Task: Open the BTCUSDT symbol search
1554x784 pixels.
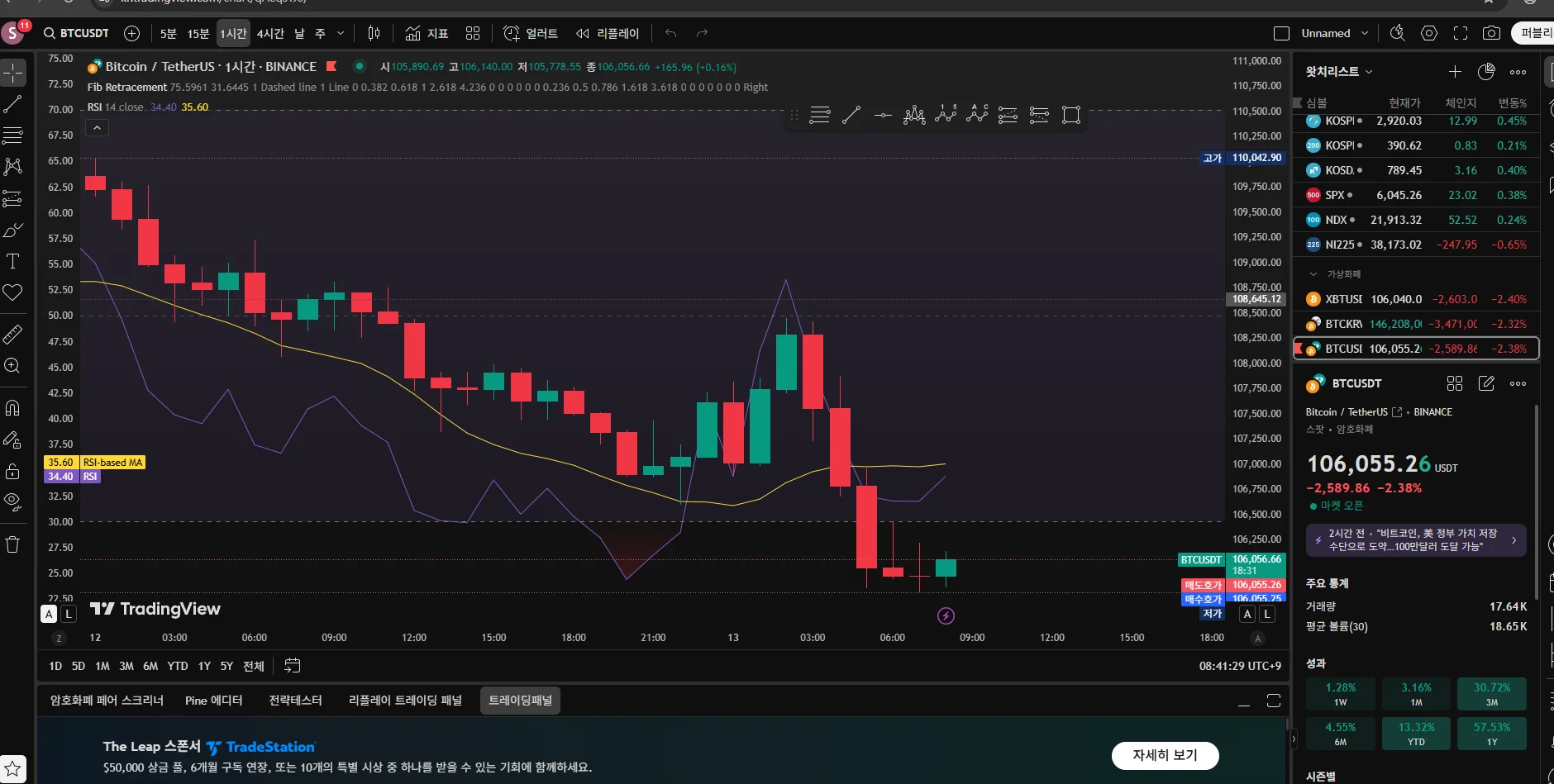Action: 77,33
